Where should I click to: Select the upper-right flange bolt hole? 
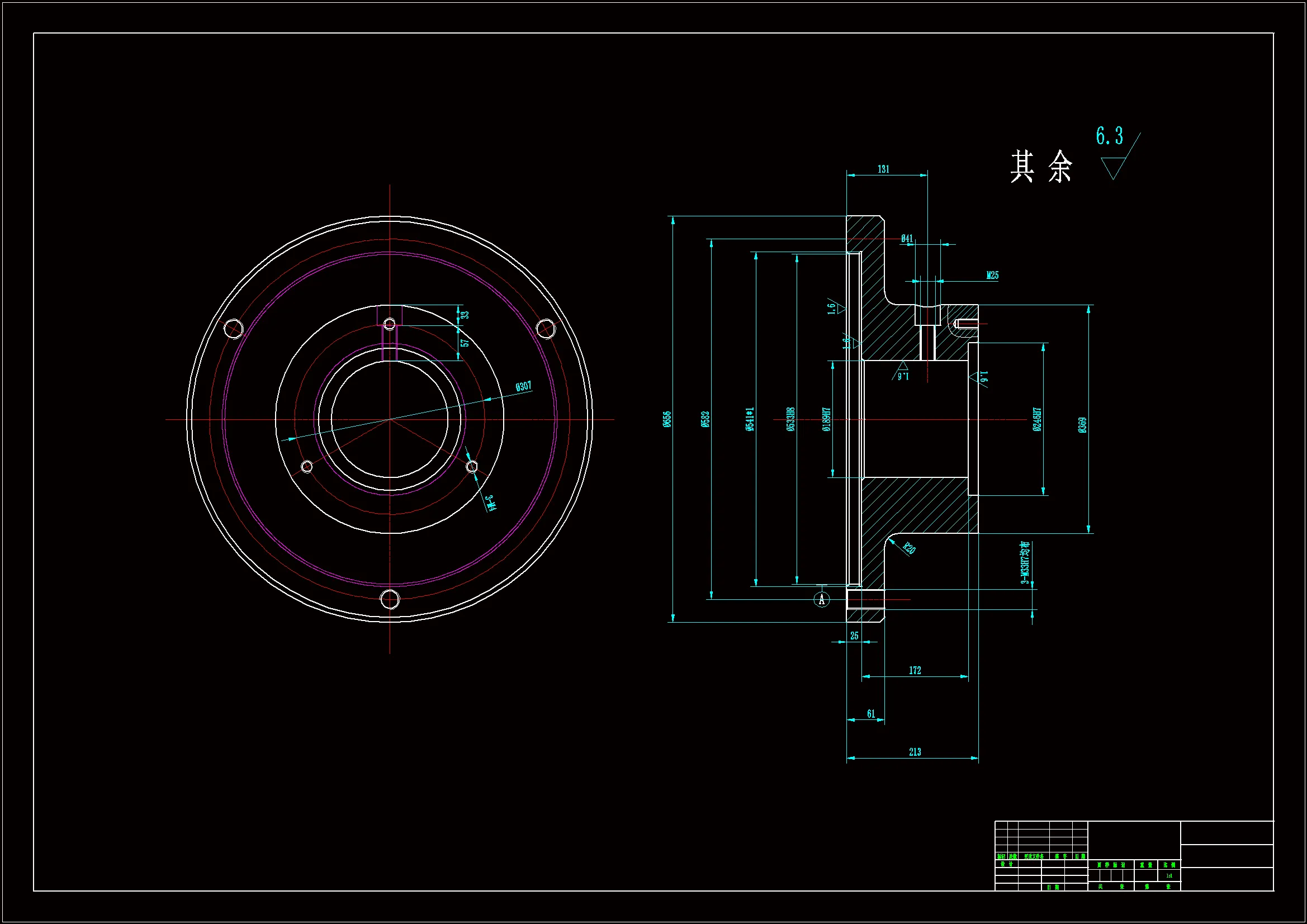pos(546,329)
